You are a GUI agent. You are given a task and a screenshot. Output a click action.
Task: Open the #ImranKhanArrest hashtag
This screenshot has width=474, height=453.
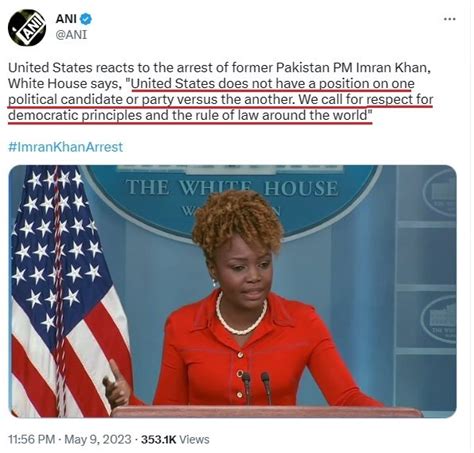click(65, 147)
